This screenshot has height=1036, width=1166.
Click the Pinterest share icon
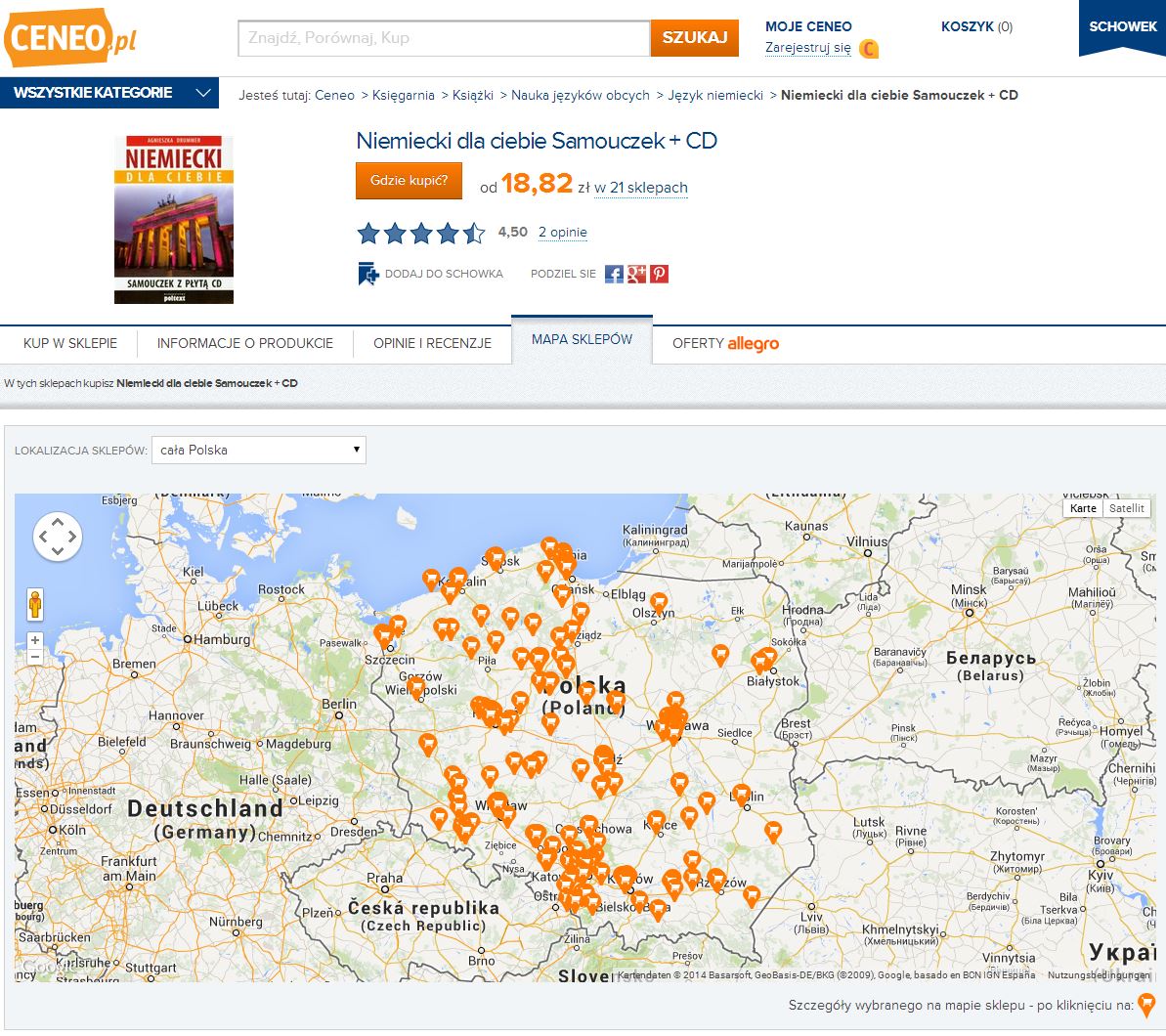coord(660,274)
